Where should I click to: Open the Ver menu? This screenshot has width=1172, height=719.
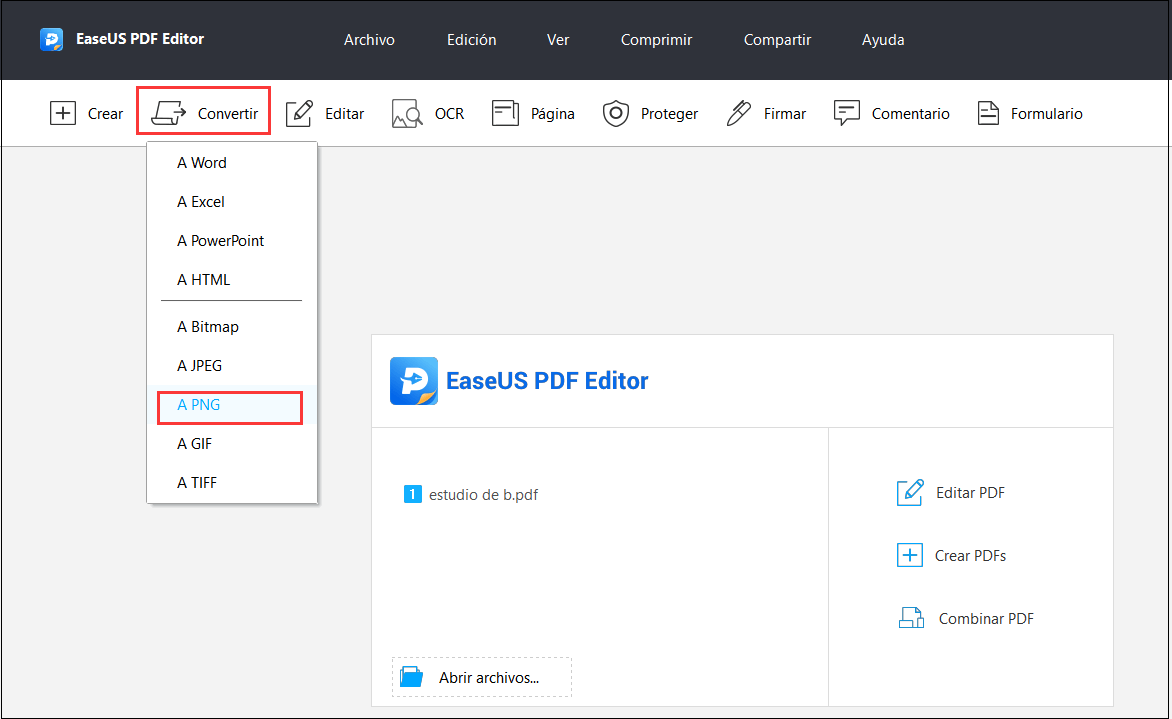tap(558, 40)
